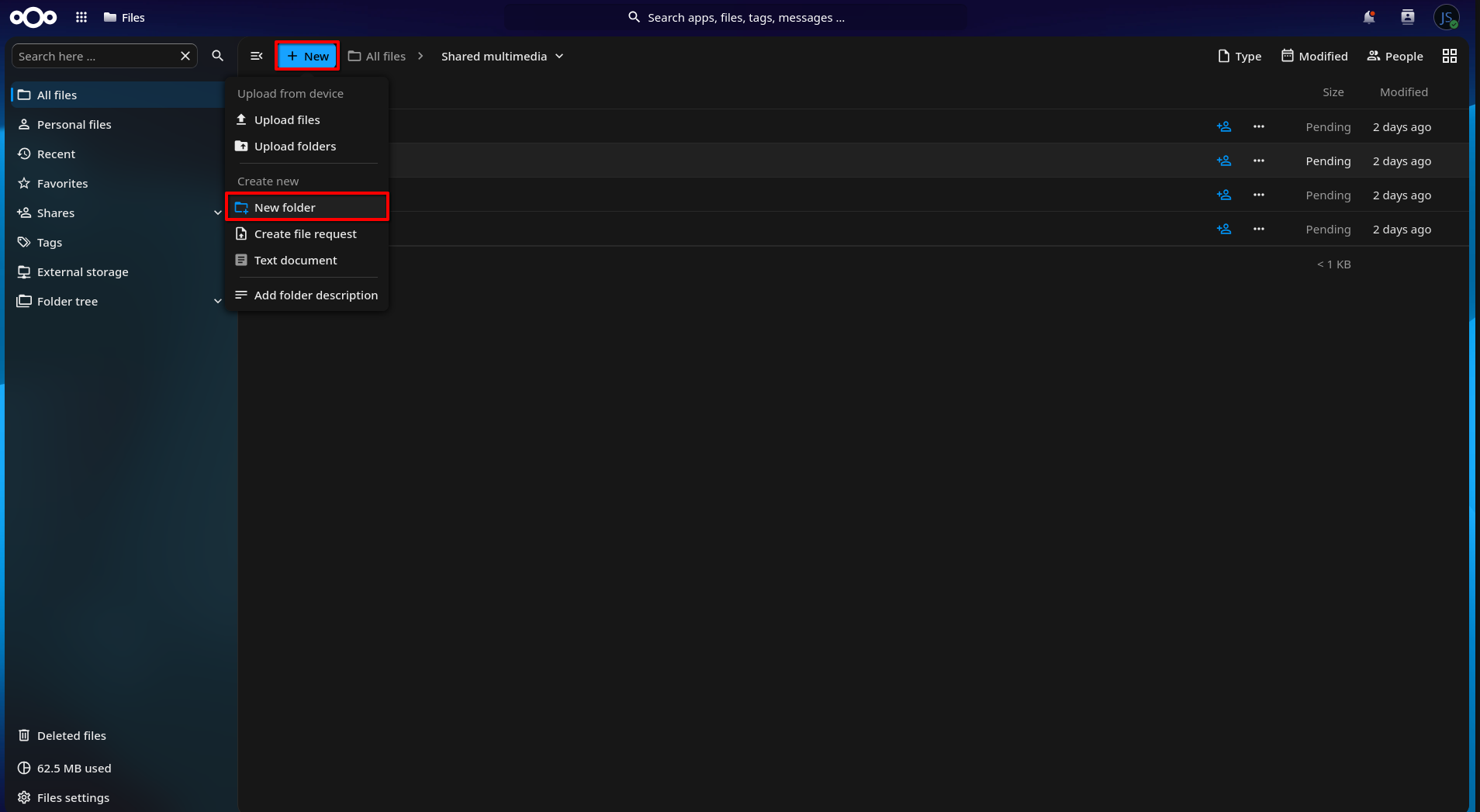The height and width of the screenshot is (812, 1480).
Task: Sort by the Size column header
Action: [1333, 92]
